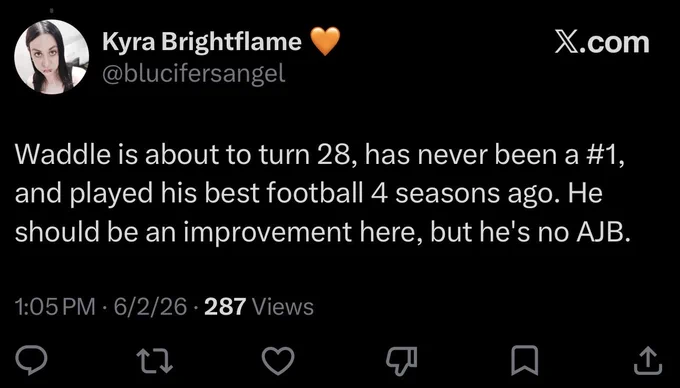The height and width of the screenshot is (388, 680).
Task: Click the thumbs-down dislike icon
Action: click(402, 361)
